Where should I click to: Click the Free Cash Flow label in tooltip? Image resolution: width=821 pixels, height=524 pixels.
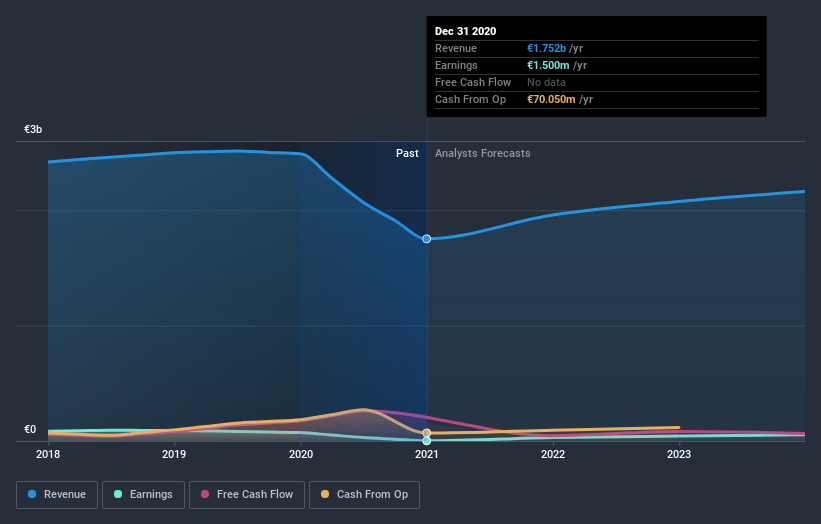(473, 82)
